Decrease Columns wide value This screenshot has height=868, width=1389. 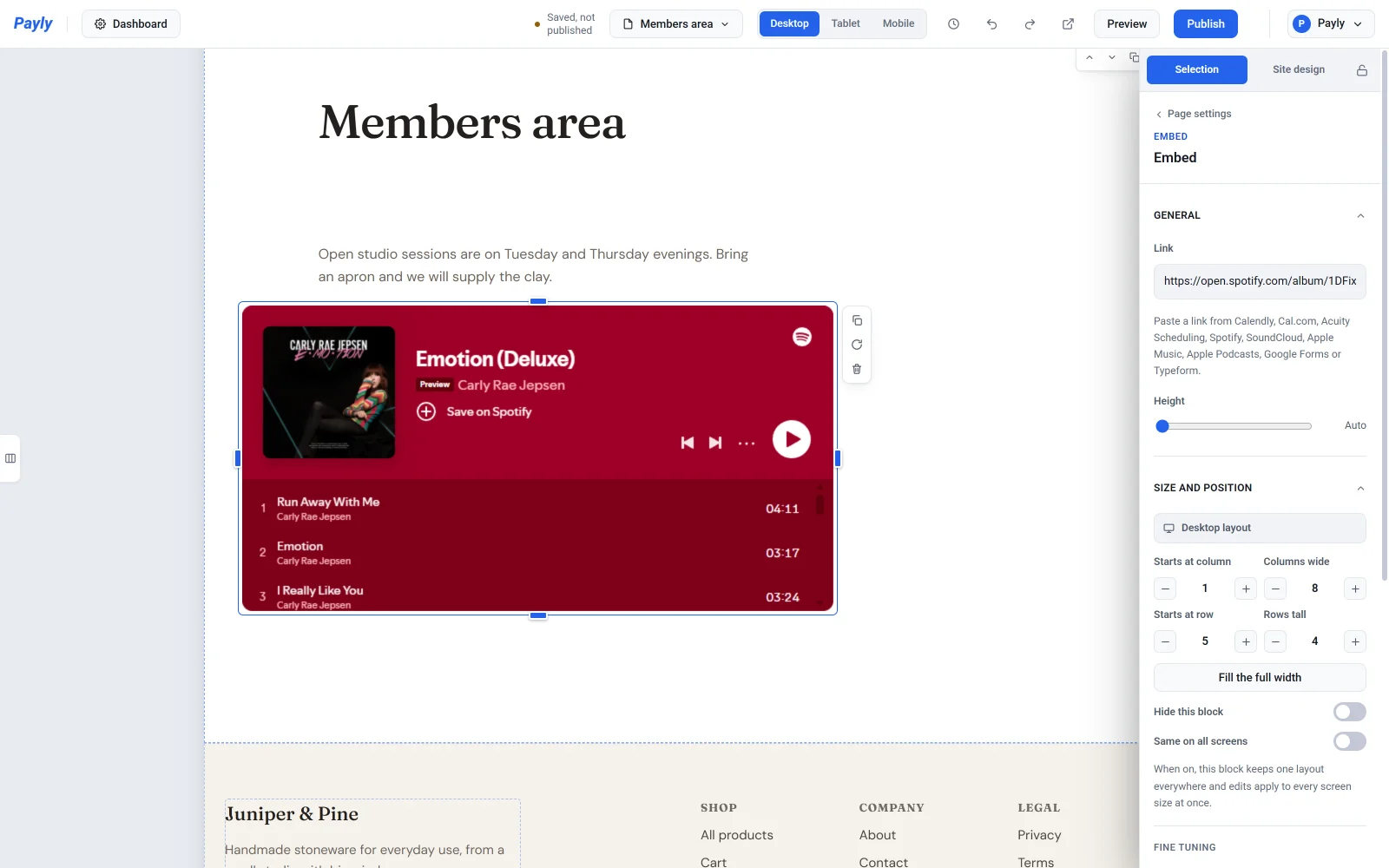tap(1275, 589)
